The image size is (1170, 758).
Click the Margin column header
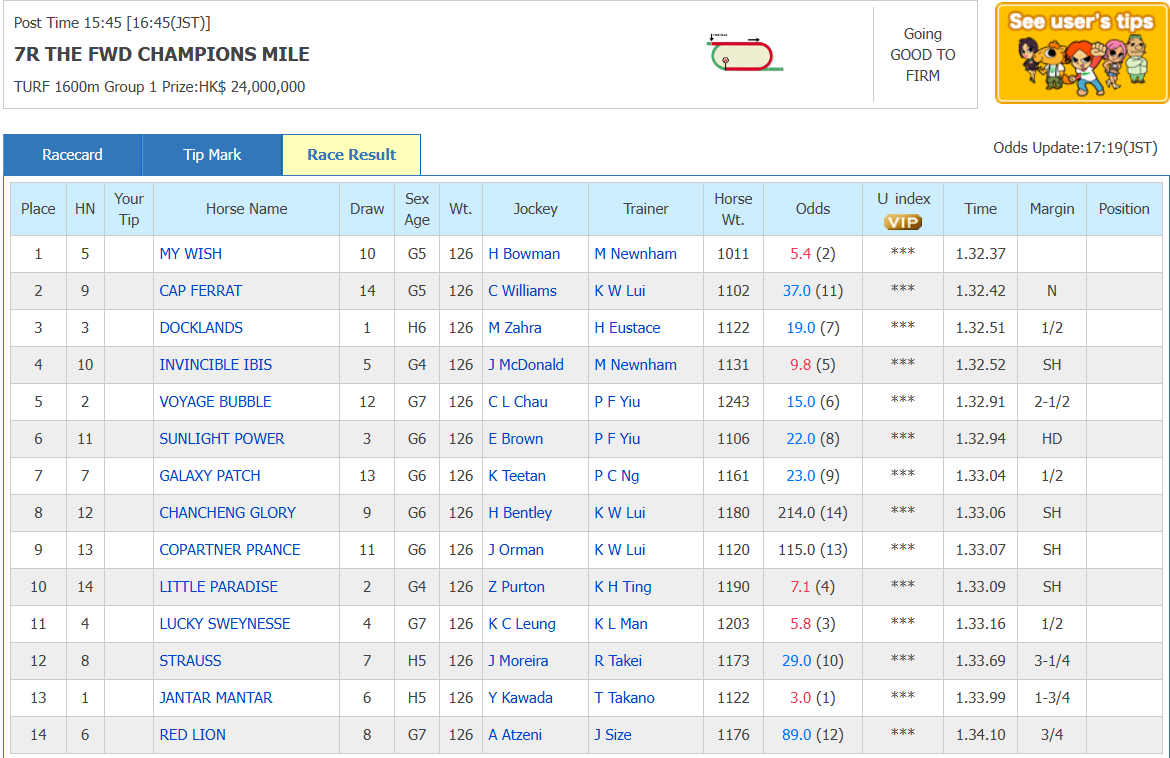tap(1052, 209)
